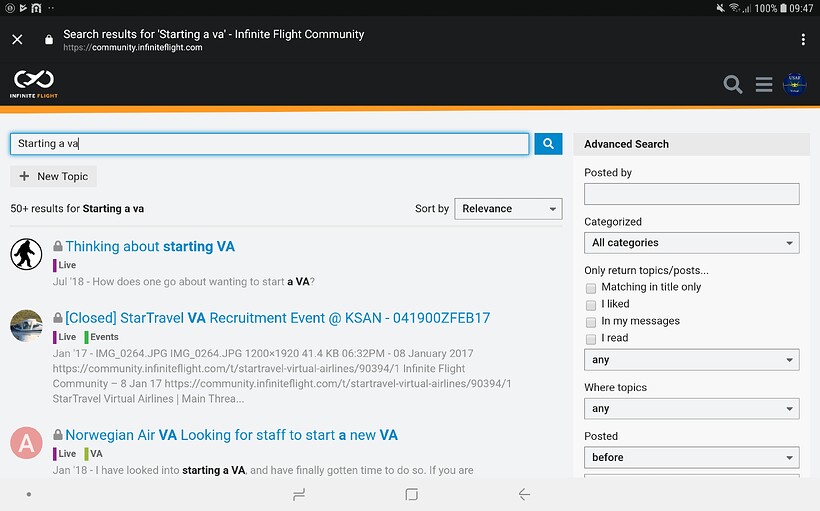Image resolution: width=820 pixels, height=511 pixels.
Task: Open the 'any' dropdown below I read
Action: 691,360
